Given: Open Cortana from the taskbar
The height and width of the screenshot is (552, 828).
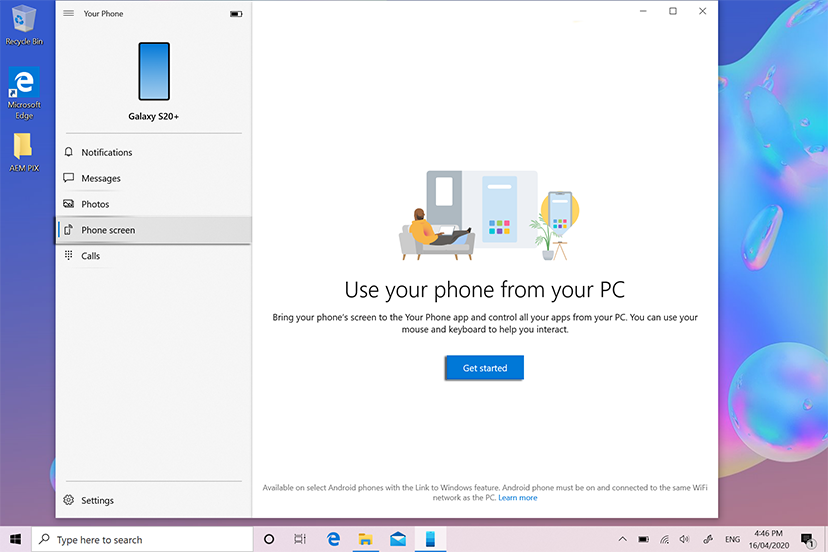Looking at the screenshot, I should pos(269,539).
